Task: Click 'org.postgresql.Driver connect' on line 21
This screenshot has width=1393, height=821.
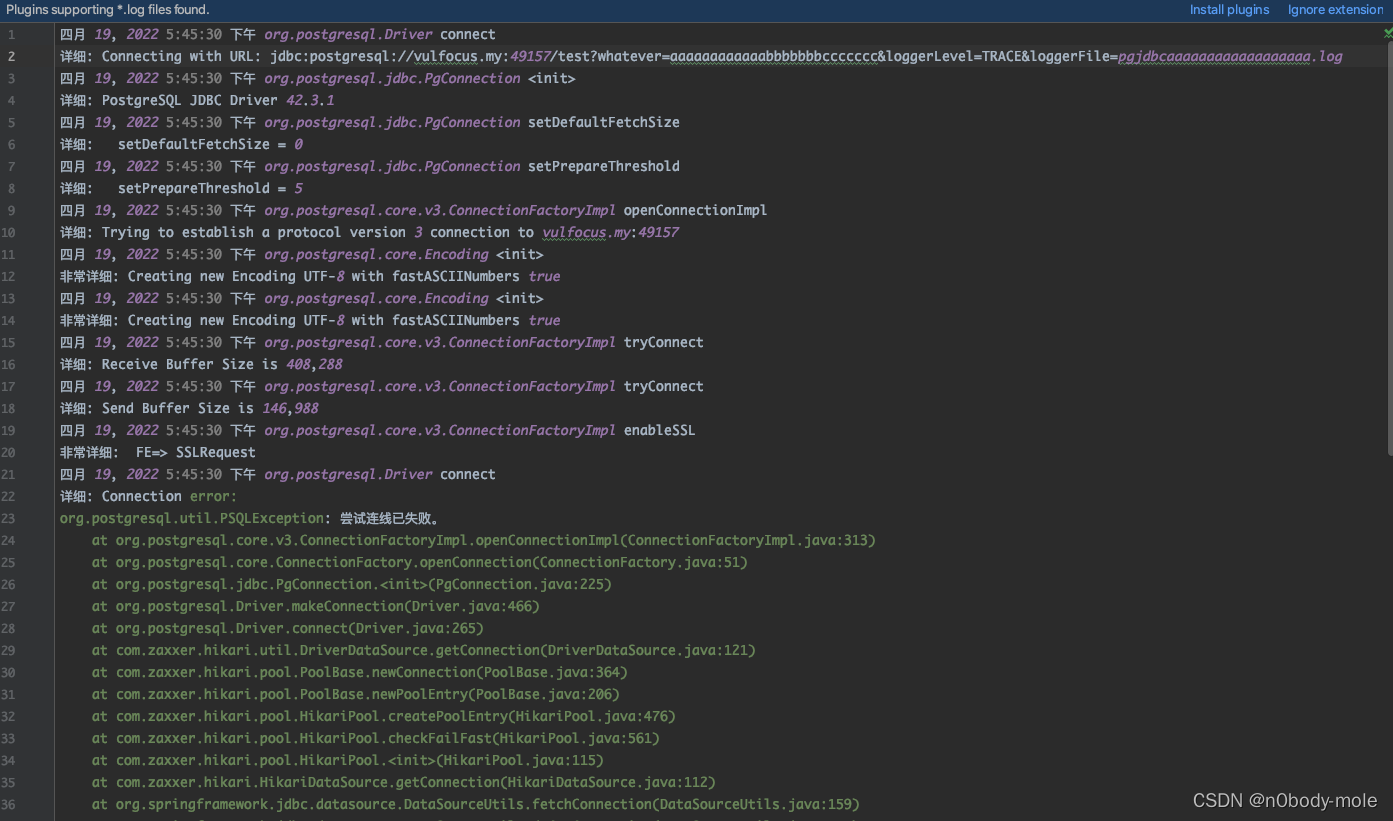Action: tap(380, 474)
